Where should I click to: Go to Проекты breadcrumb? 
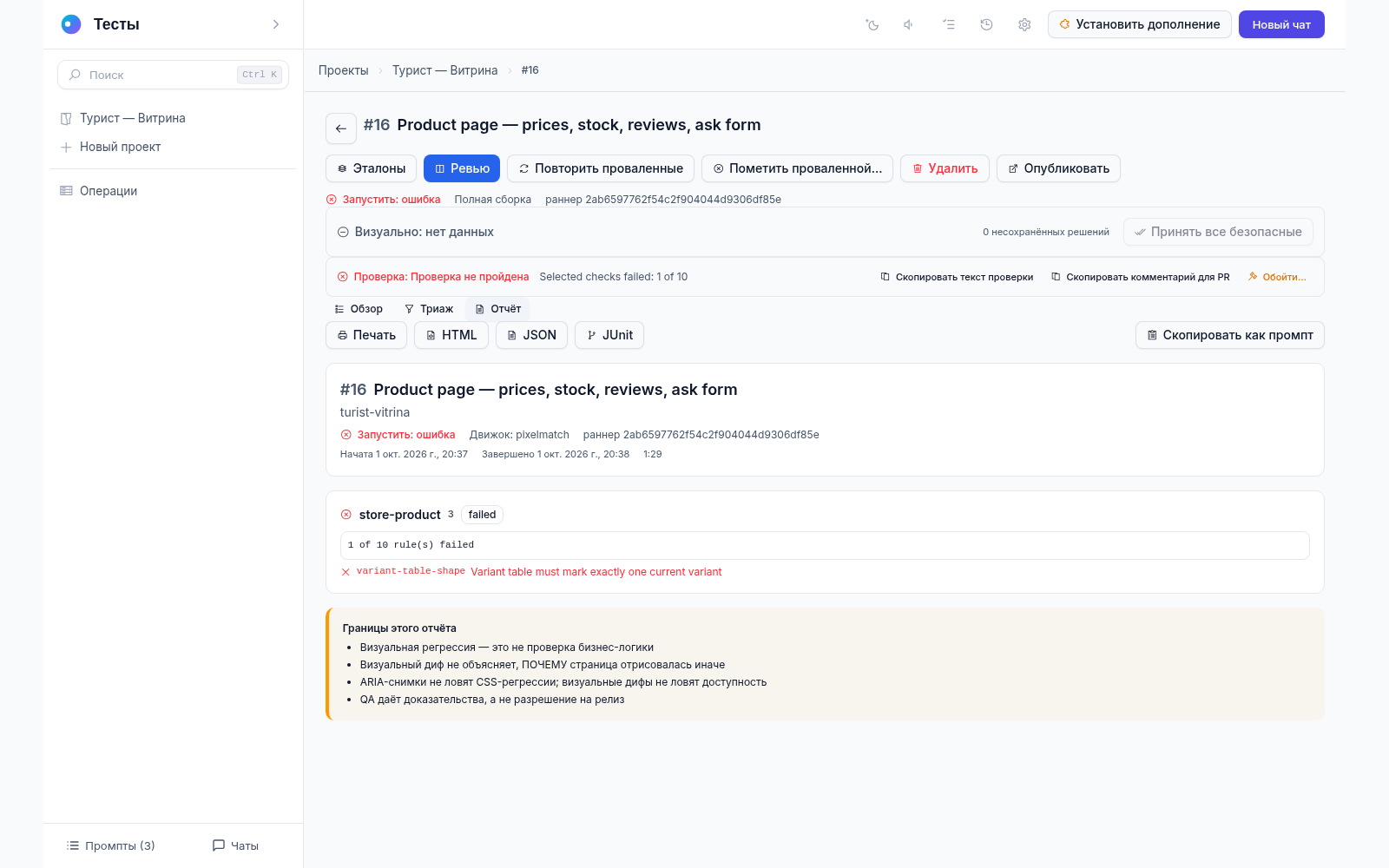click(x=343, y=70)
